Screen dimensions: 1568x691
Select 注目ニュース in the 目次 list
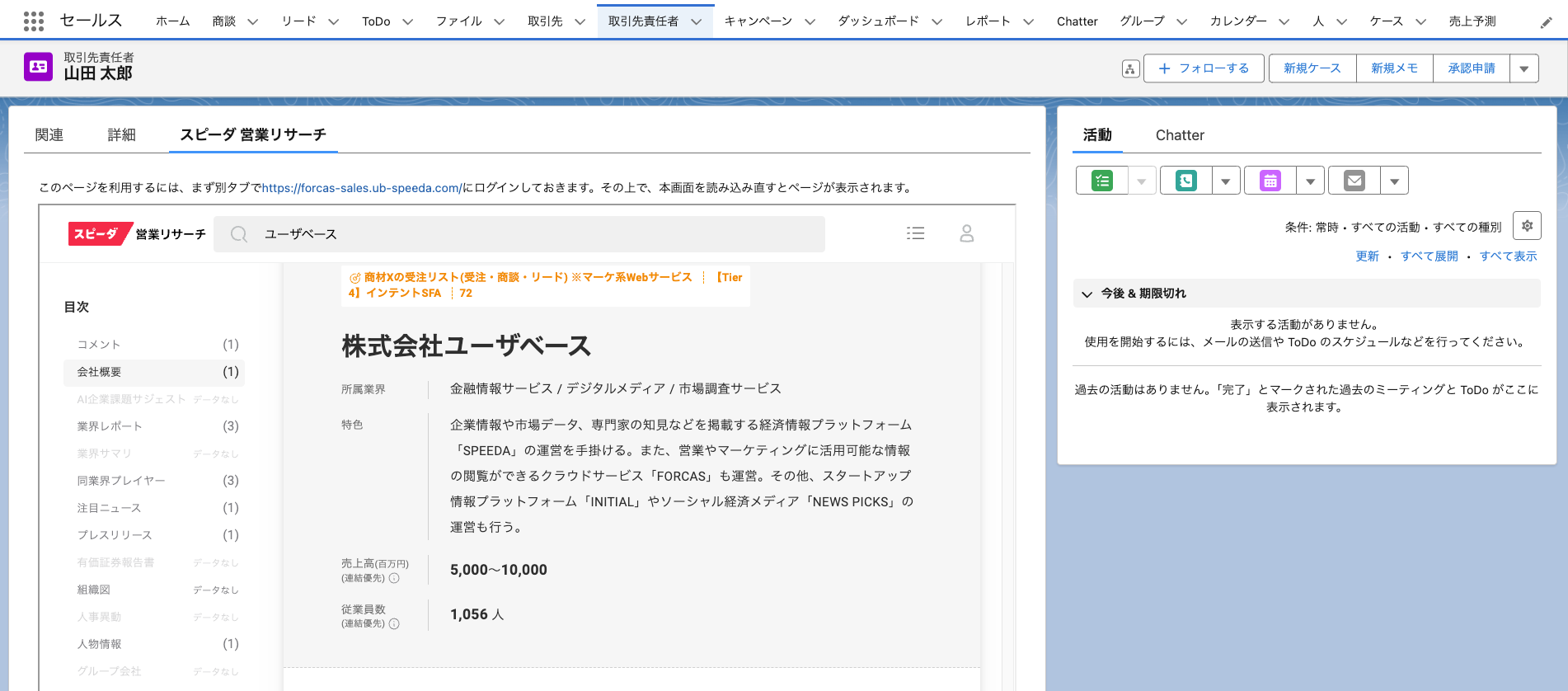tap(154, 508)
